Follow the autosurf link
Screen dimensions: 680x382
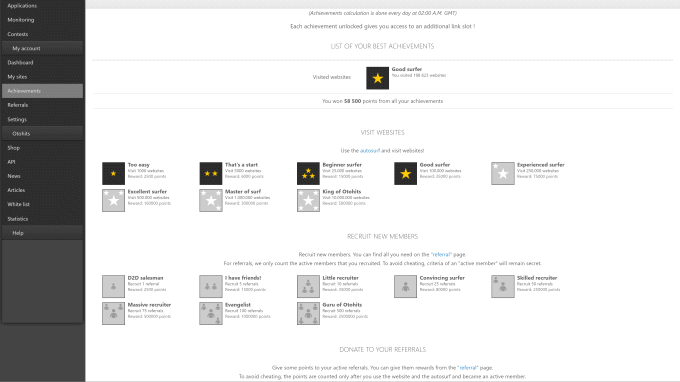tap(370, 150)
